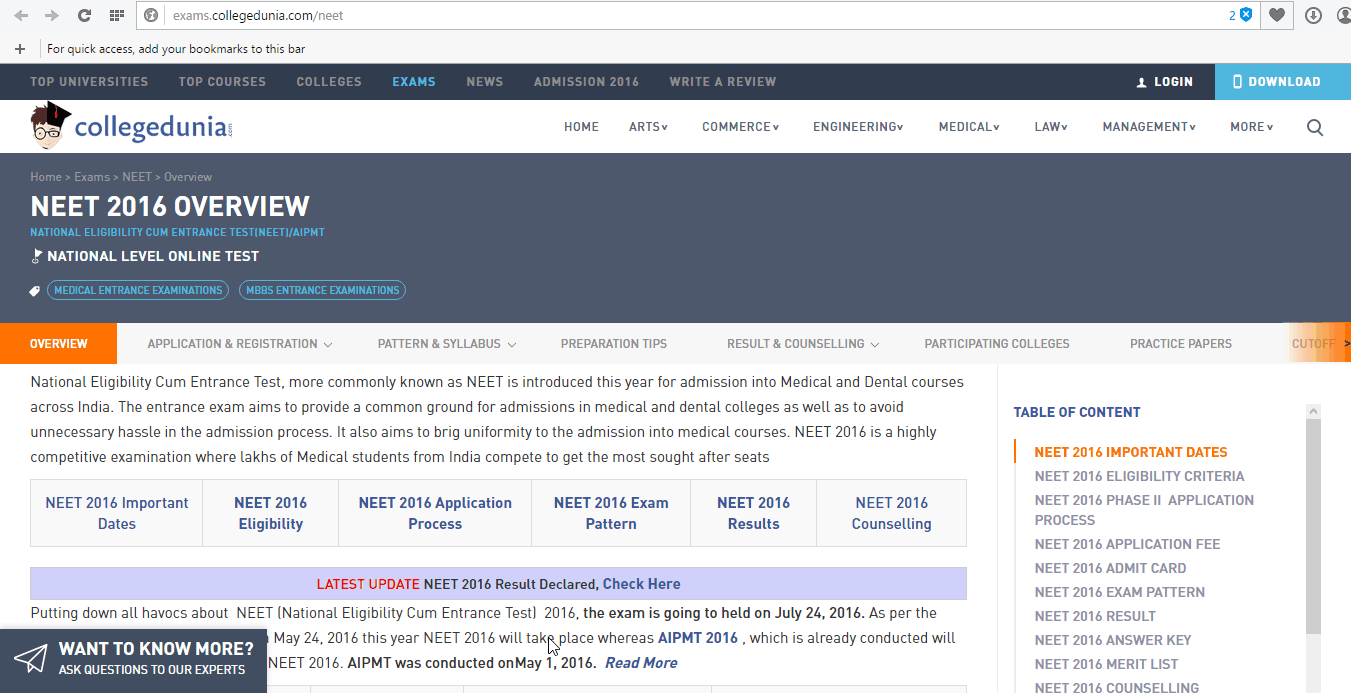Image resolution: width=1351 pixels, height=693 pixels.
Task: Select NEET 2016 Merit List in contents
Action: (x=1106, y=664)
